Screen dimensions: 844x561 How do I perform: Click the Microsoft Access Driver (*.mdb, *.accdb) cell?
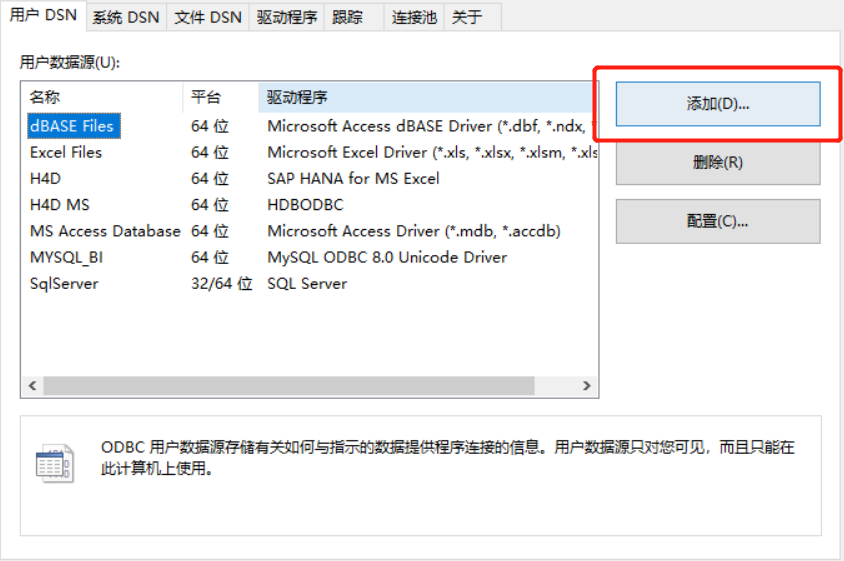413,232
